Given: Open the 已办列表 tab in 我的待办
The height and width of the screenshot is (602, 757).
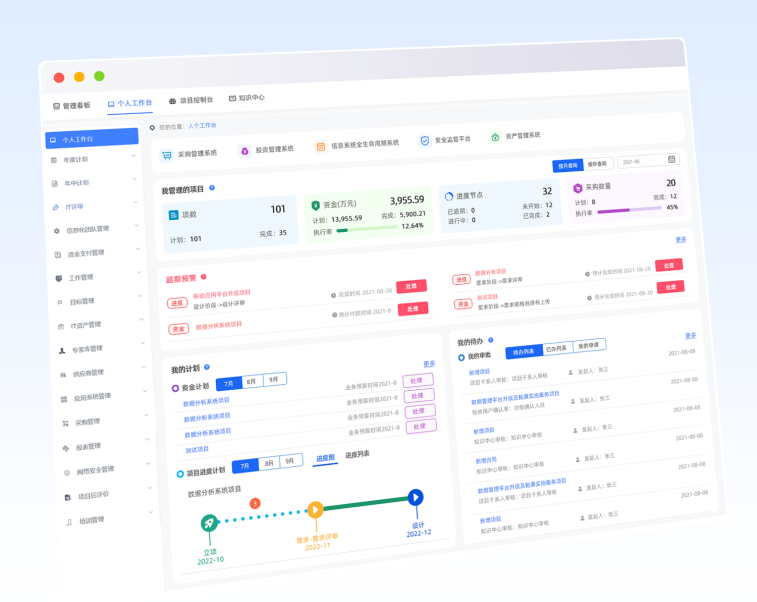Looking at the screenshot, I should point(557,348).
